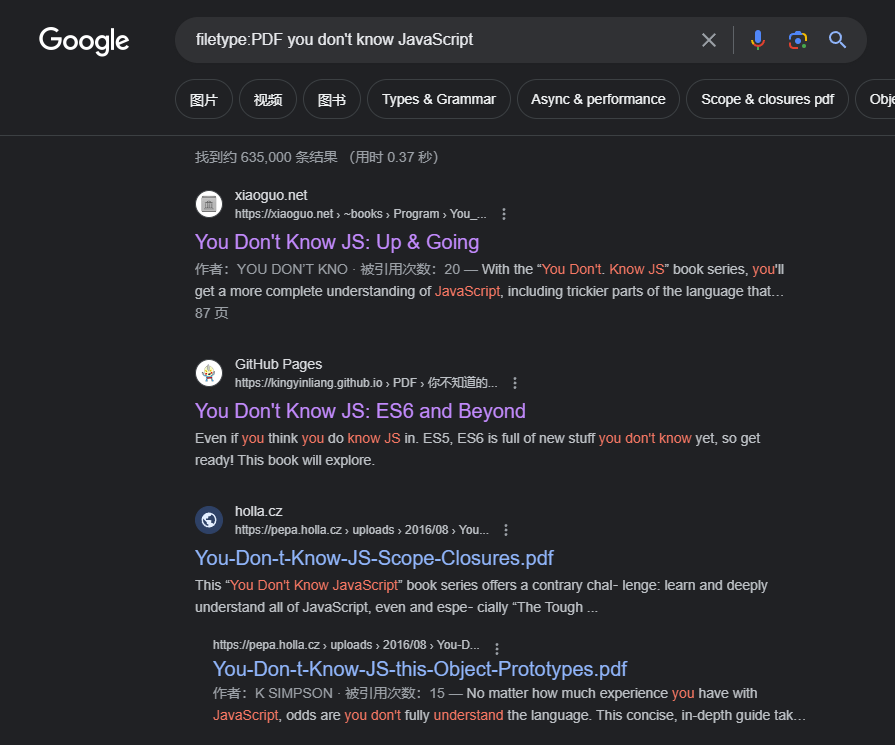Click the xiaoguo.net site favicon
The image size is (895, 745).
pos(209,204)
